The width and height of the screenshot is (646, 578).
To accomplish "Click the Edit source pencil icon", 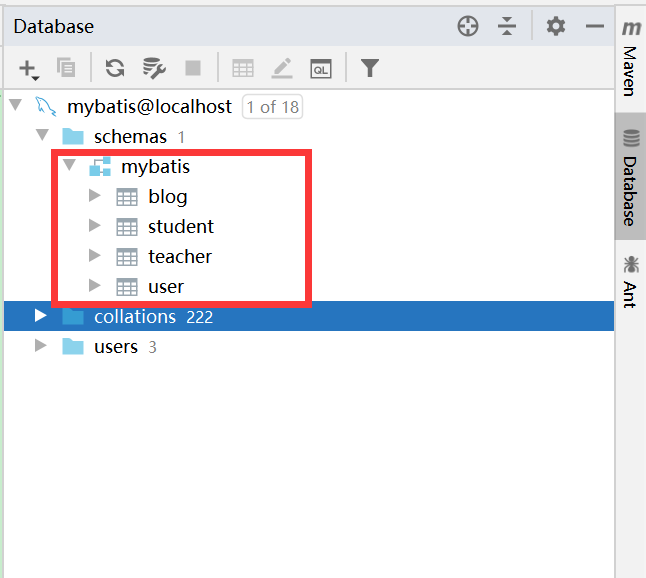I will point(282,68).
